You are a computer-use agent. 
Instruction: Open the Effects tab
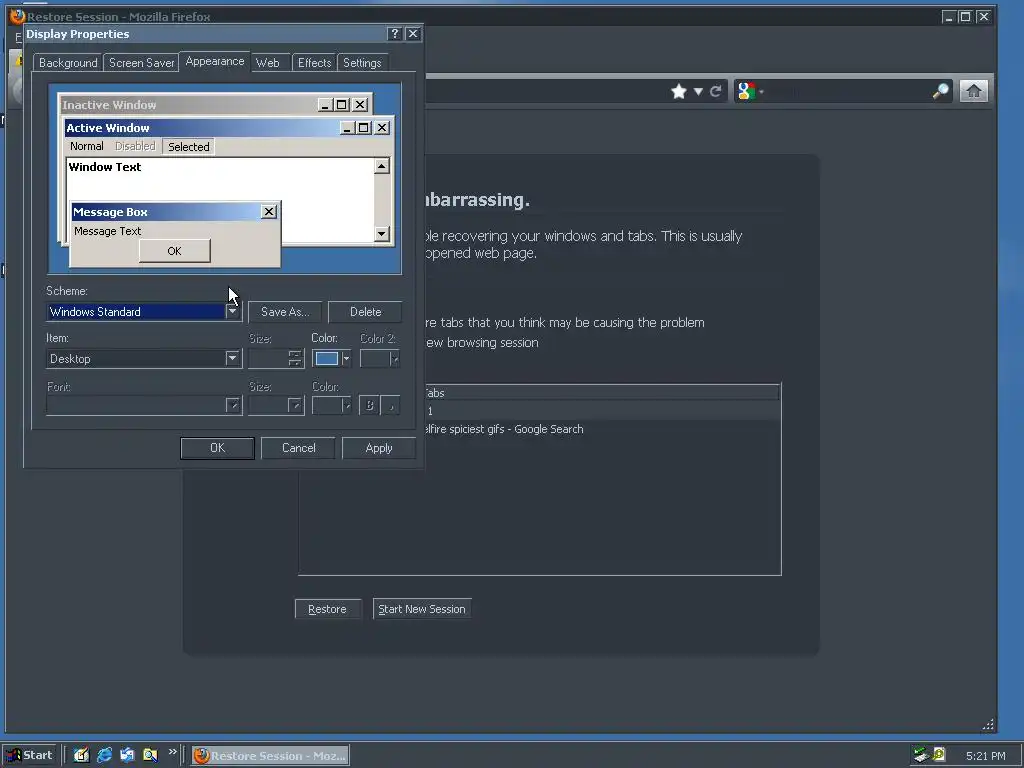(x=314, y=63)
